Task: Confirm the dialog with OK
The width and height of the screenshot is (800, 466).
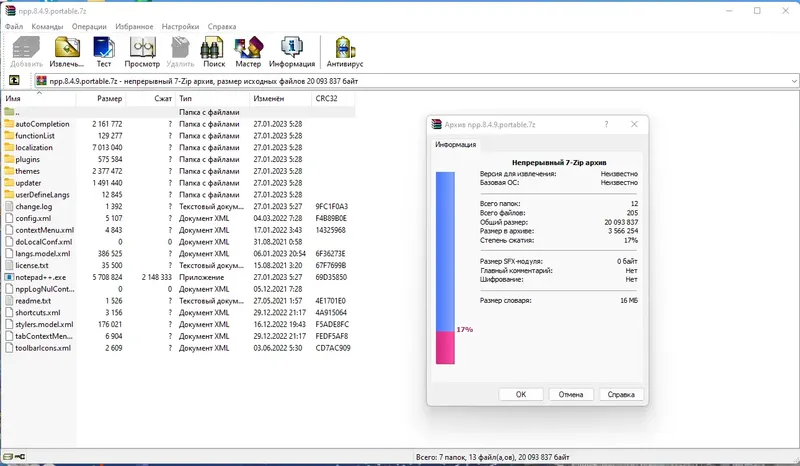Action: click(520, 394)
